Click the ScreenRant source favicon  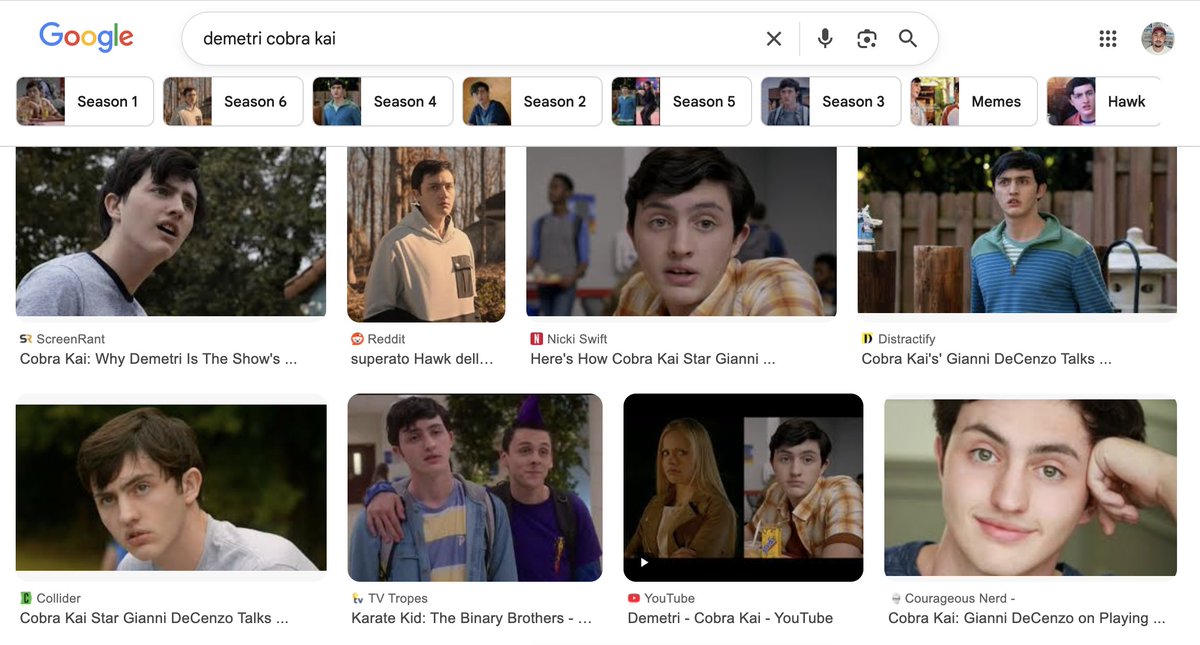coord(26,339)
